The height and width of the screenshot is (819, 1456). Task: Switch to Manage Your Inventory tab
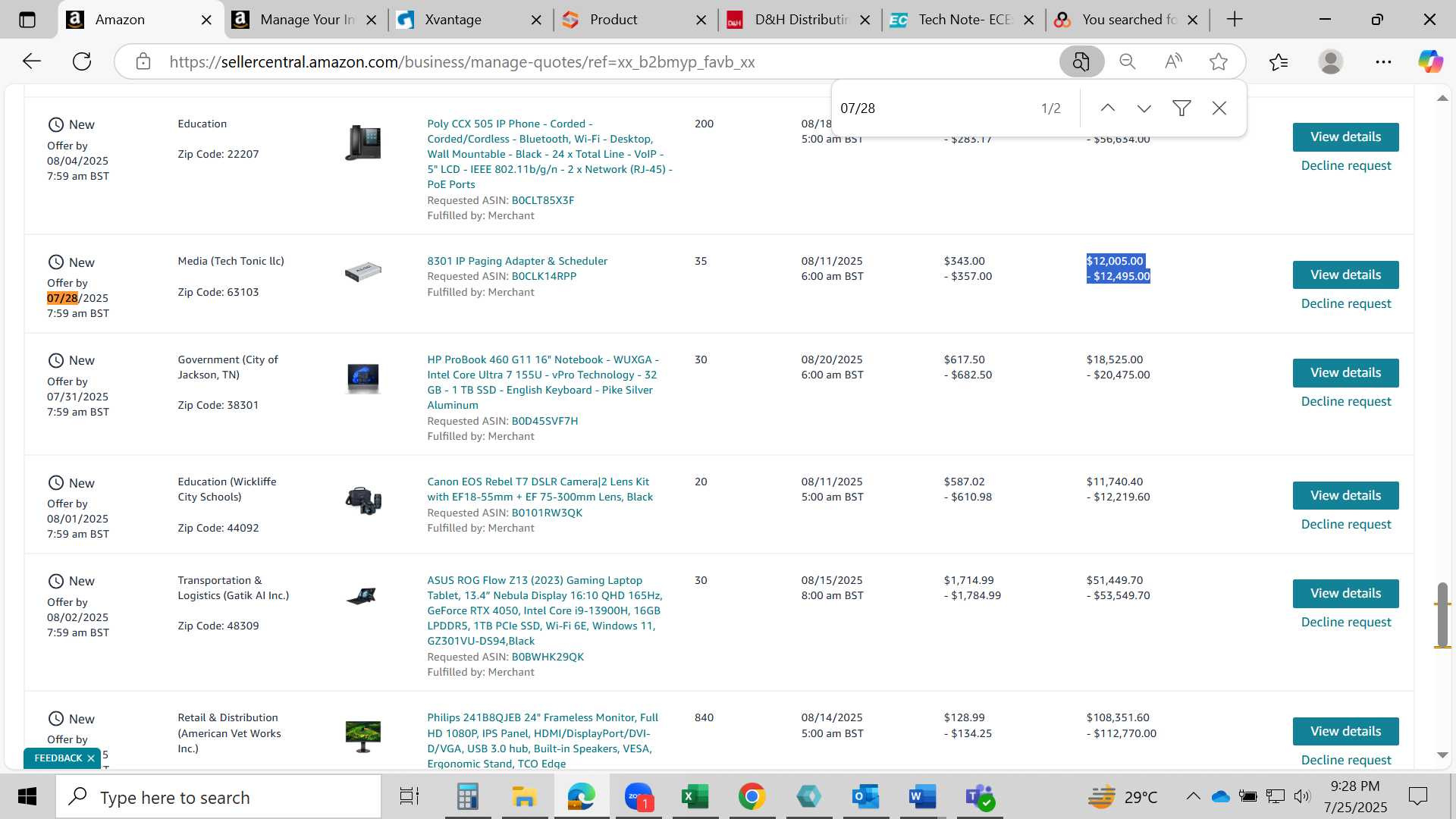306,20
